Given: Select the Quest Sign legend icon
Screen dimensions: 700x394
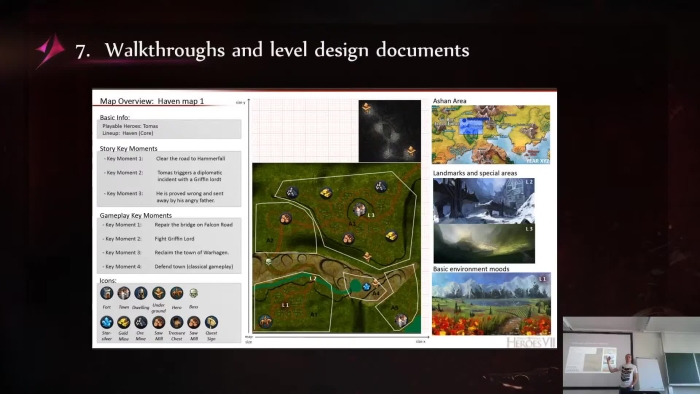Looking at the screenshot, I should (x=211, y=322).
